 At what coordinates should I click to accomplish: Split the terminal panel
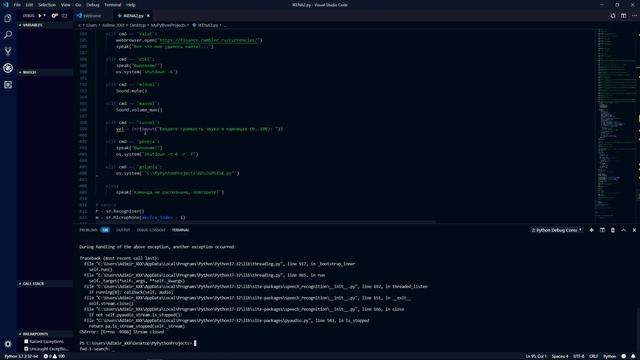click(x=602, y=230)
